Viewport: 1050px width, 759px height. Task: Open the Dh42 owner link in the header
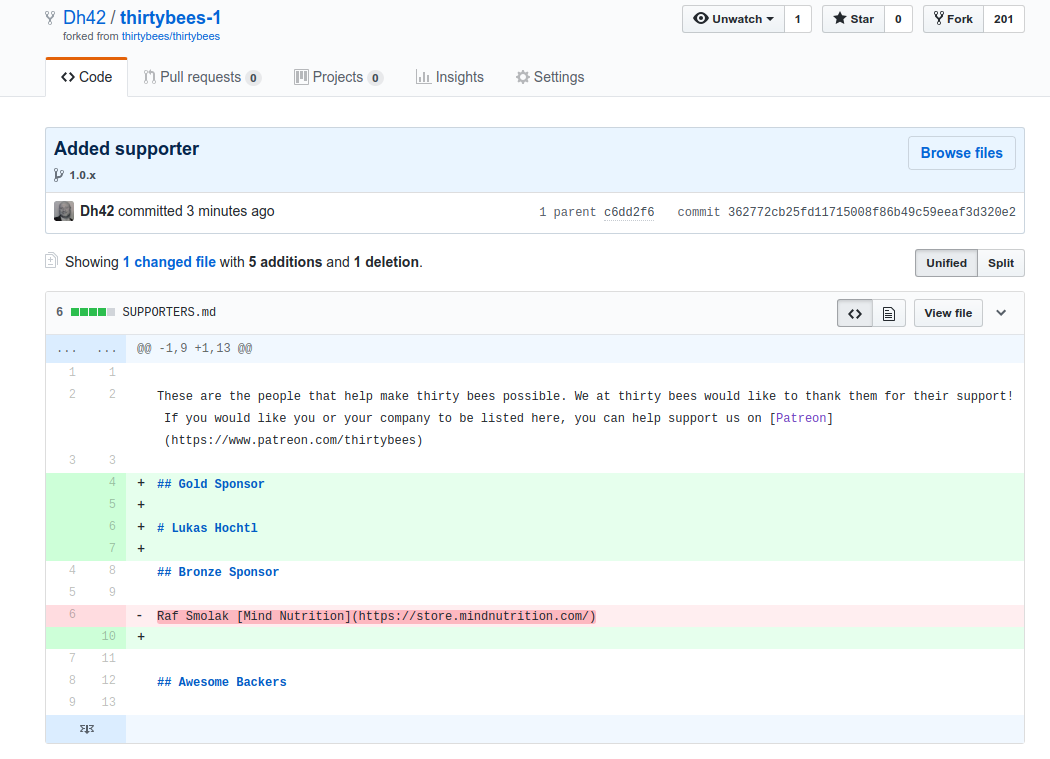pos(84,17)
